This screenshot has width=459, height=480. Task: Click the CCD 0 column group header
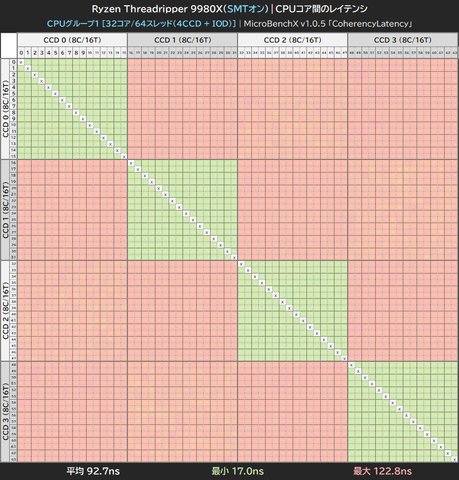coord(72,40)
